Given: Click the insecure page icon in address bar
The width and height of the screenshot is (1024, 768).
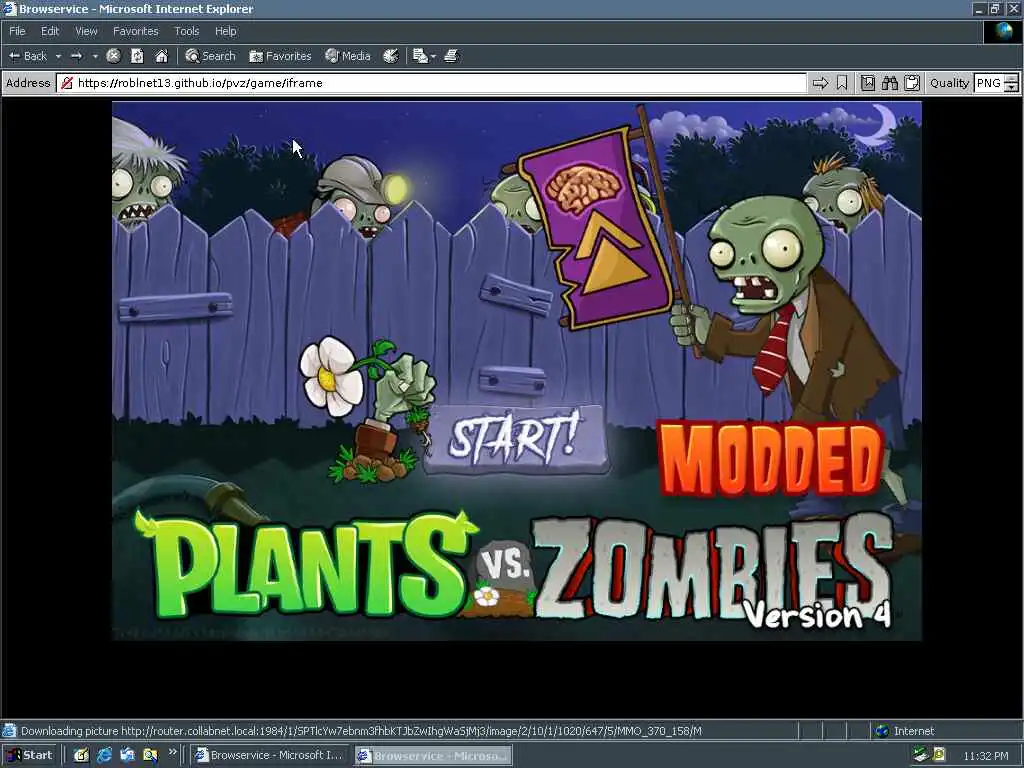Looking at the screenshot, I should click(x=67, y=83).
